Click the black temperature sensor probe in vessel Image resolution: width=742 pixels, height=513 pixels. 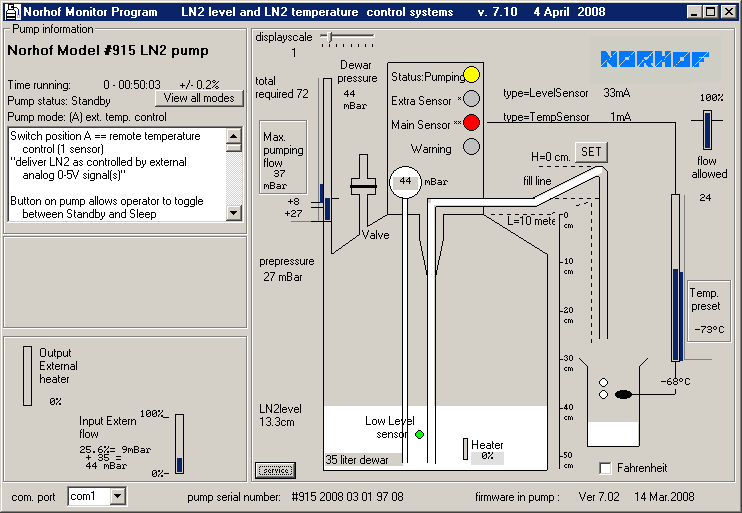point(623,394)
